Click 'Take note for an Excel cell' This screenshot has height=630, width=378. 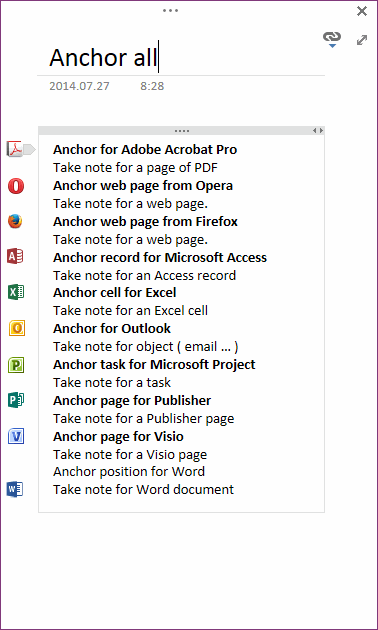tap(131, 311)
